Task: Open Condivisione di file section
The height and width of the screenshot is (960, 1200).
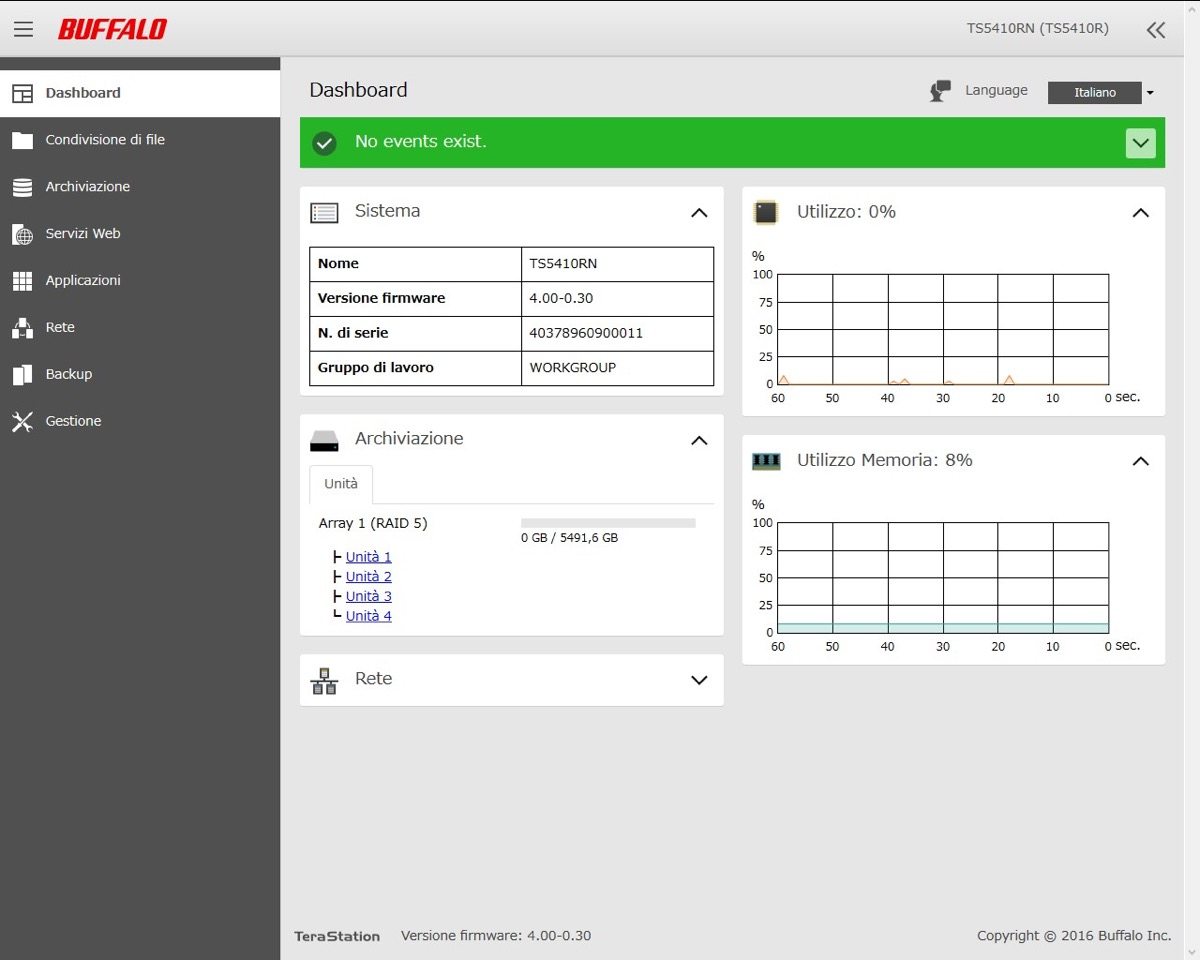Action: [140, 140]
